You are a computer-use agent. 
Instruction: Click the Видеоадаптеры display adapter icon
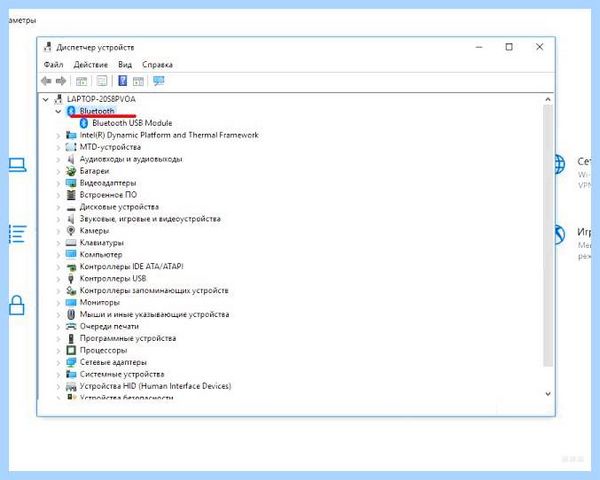(x=71, y=183)
